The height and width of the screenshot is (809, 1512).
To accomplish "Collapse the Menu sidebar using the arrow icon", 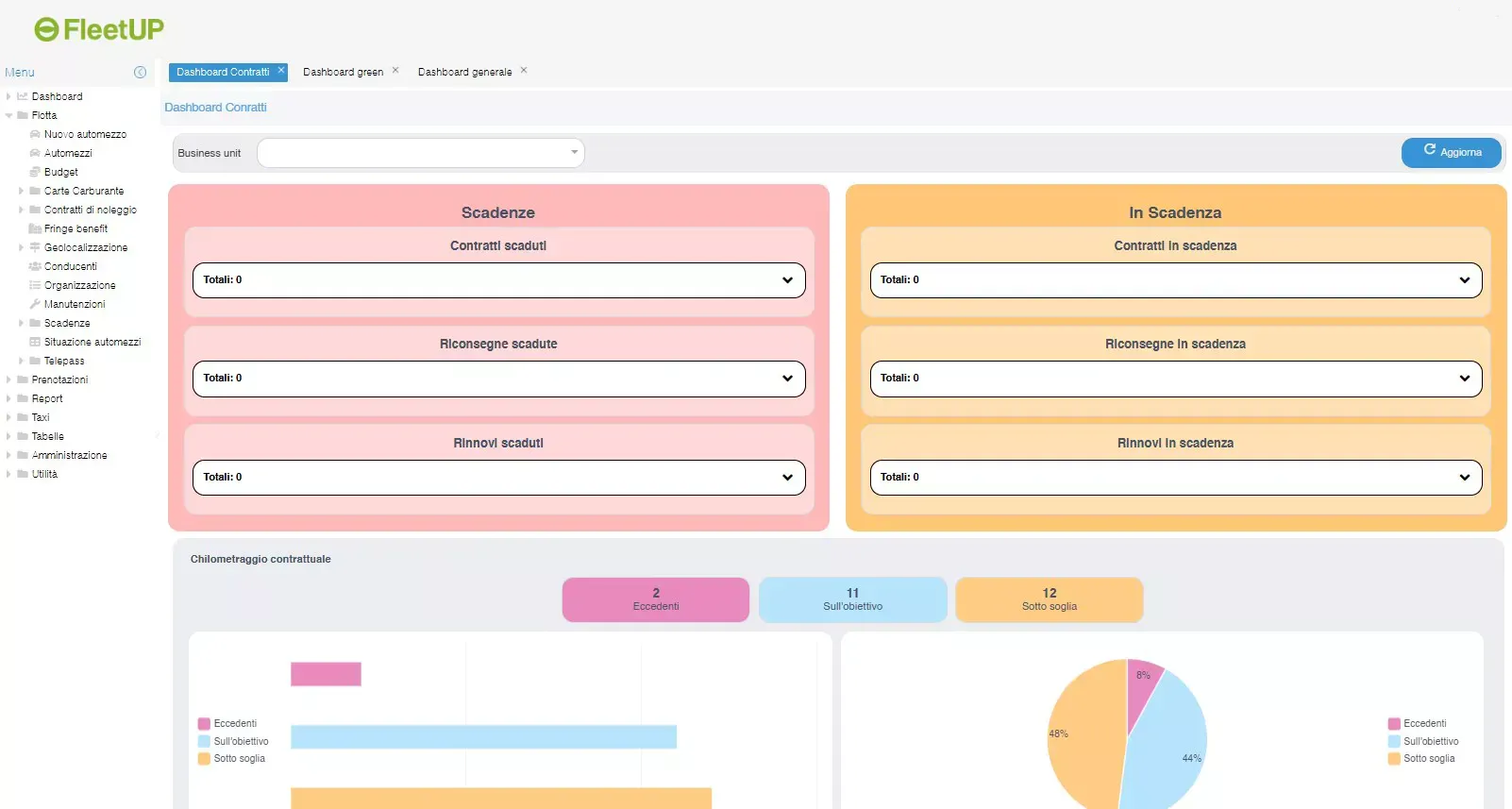I will [140, 73].
